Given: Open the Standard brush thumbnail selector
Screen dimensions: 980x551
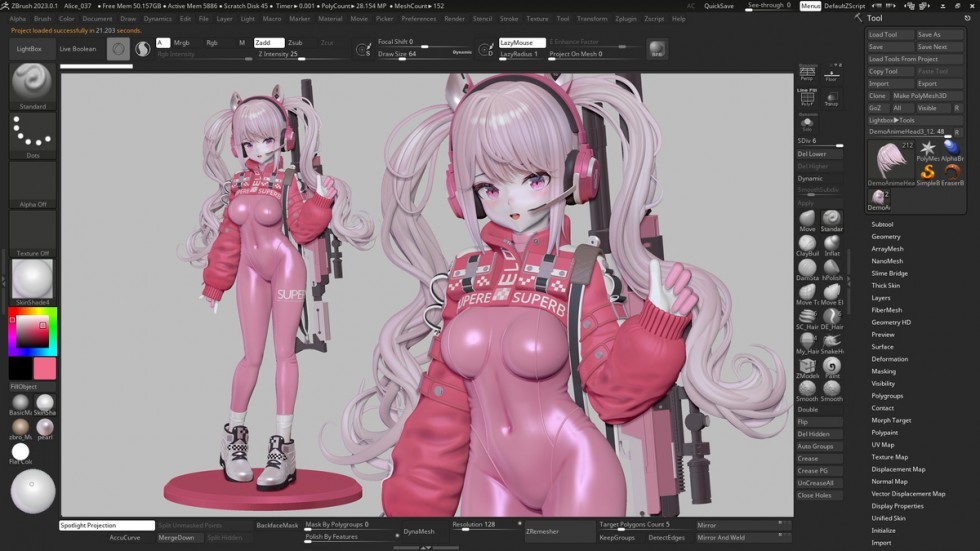Looking at the screenshot, I should point(32,83).
